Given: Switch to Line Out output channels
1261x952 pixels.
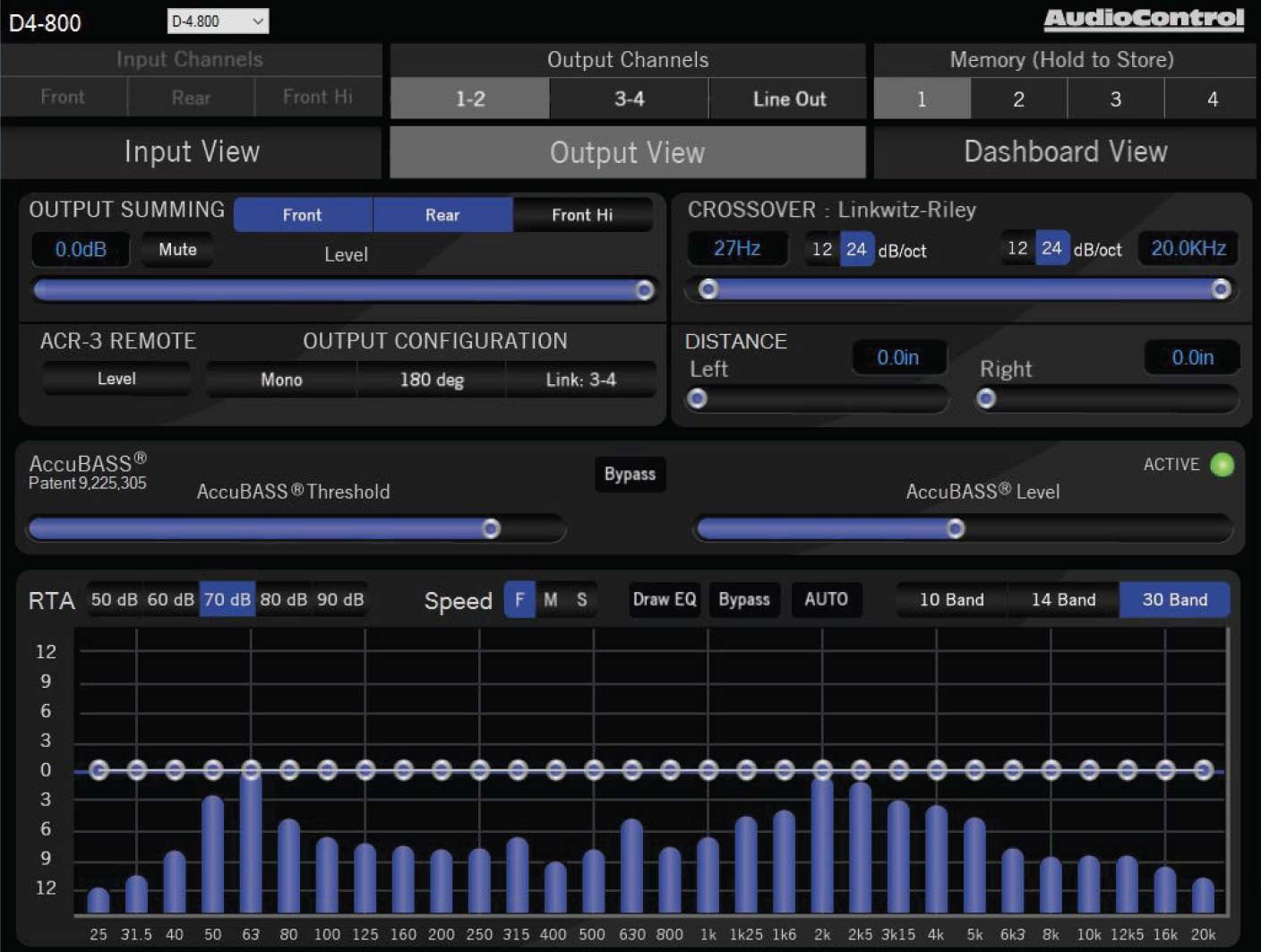Looking at the screenshot, I should [787, 99].
